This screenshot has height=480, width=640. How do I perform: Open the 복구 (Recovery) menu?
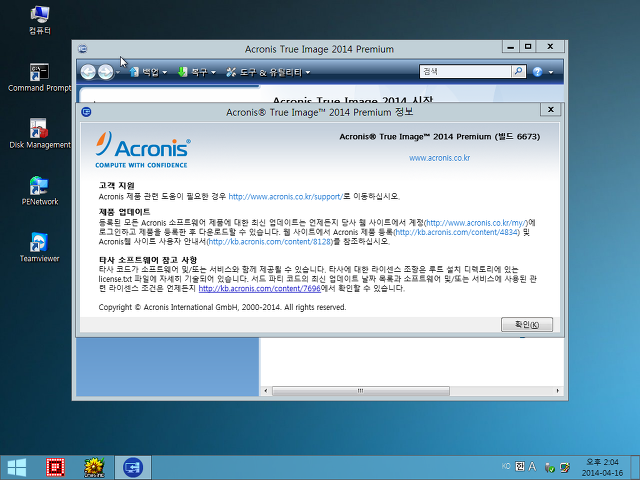pos(196,72)
